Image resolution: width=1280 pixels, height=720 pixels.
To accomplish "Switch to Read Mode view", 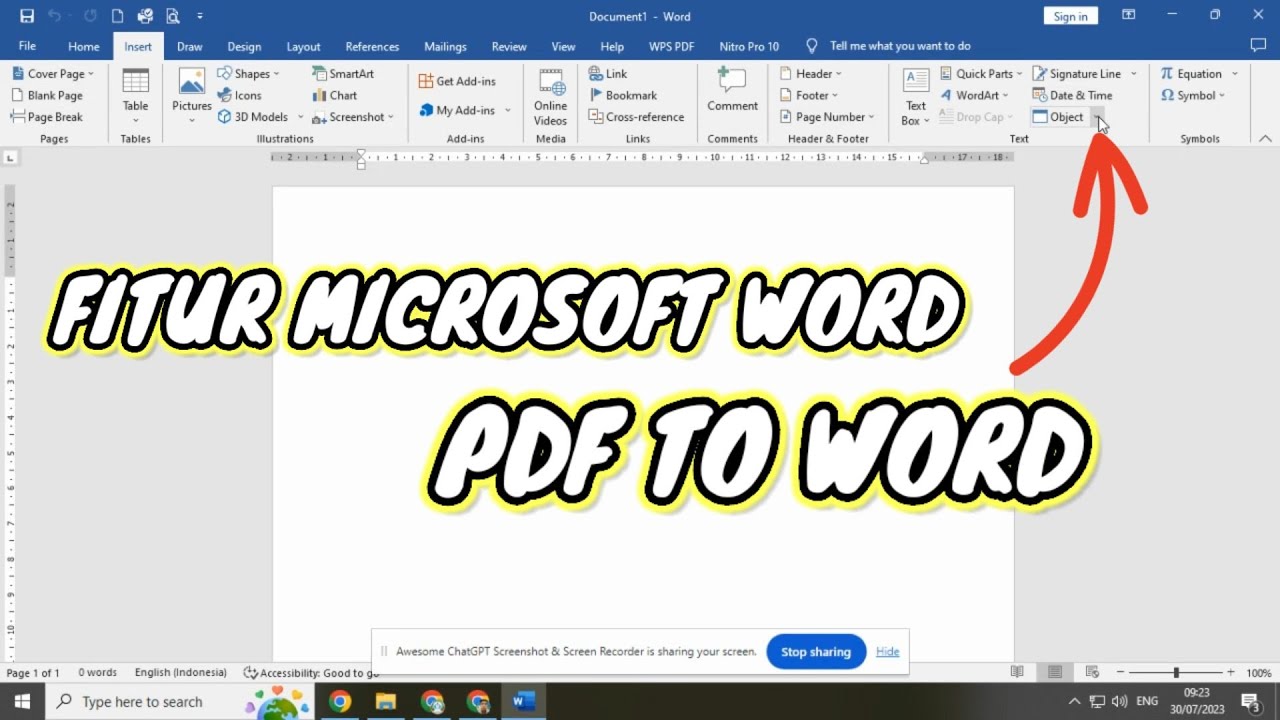I will (x=1017, y=673).
